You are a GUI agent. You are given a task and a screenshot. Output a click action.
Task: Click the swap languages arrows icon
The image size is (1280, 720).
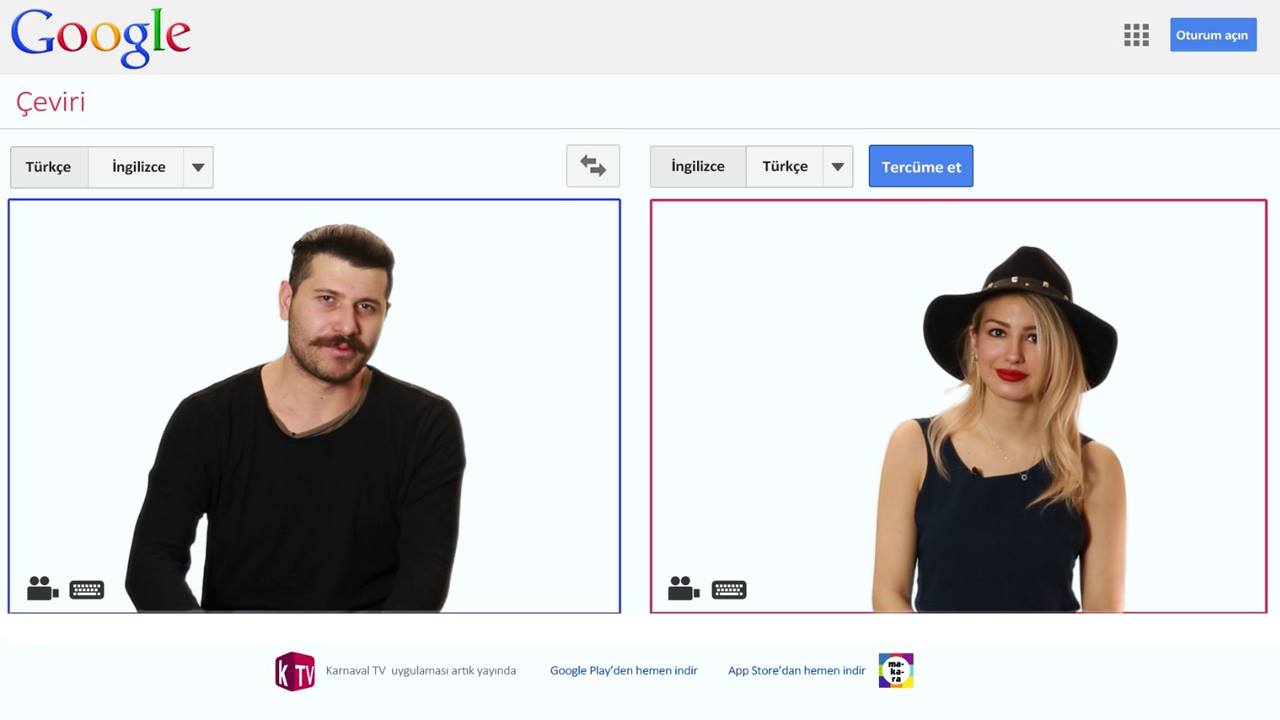point(593,166)
